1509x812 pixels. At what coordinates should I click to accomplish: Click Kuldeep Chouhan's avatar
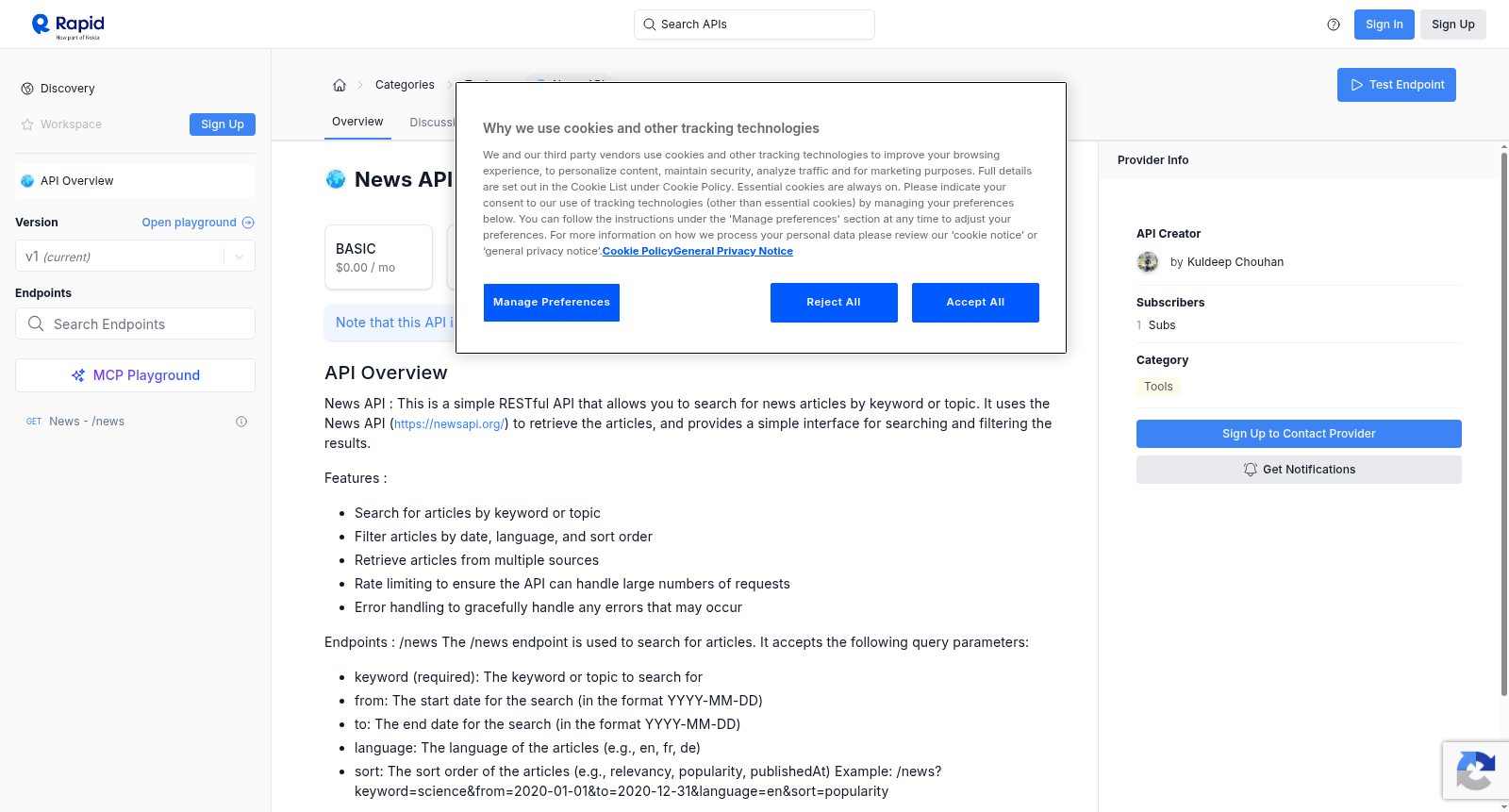[1148, 262]
